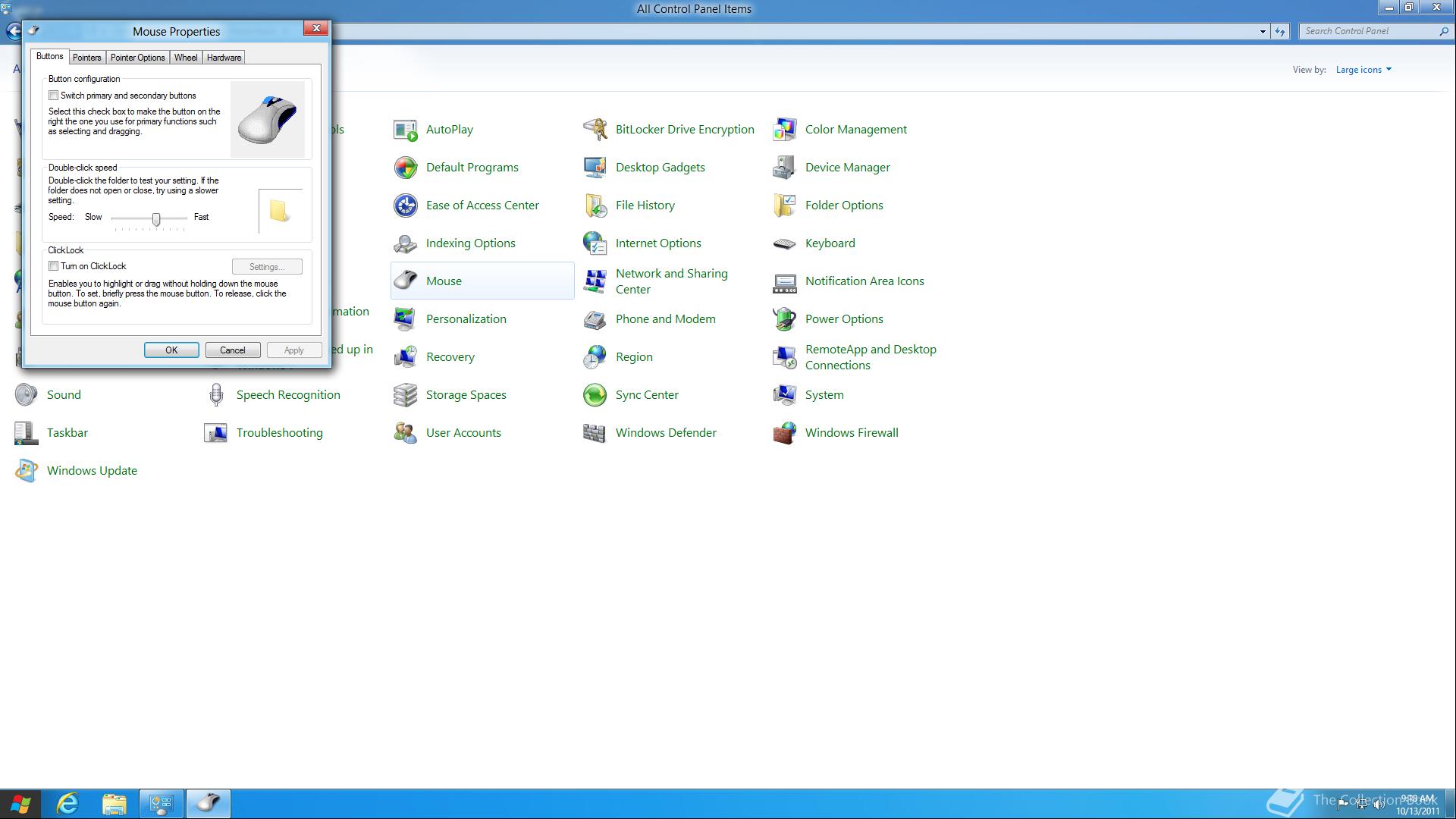Open Network and Sharing Center icon
Screen dimensions: 1456x819
coord(595,281)
